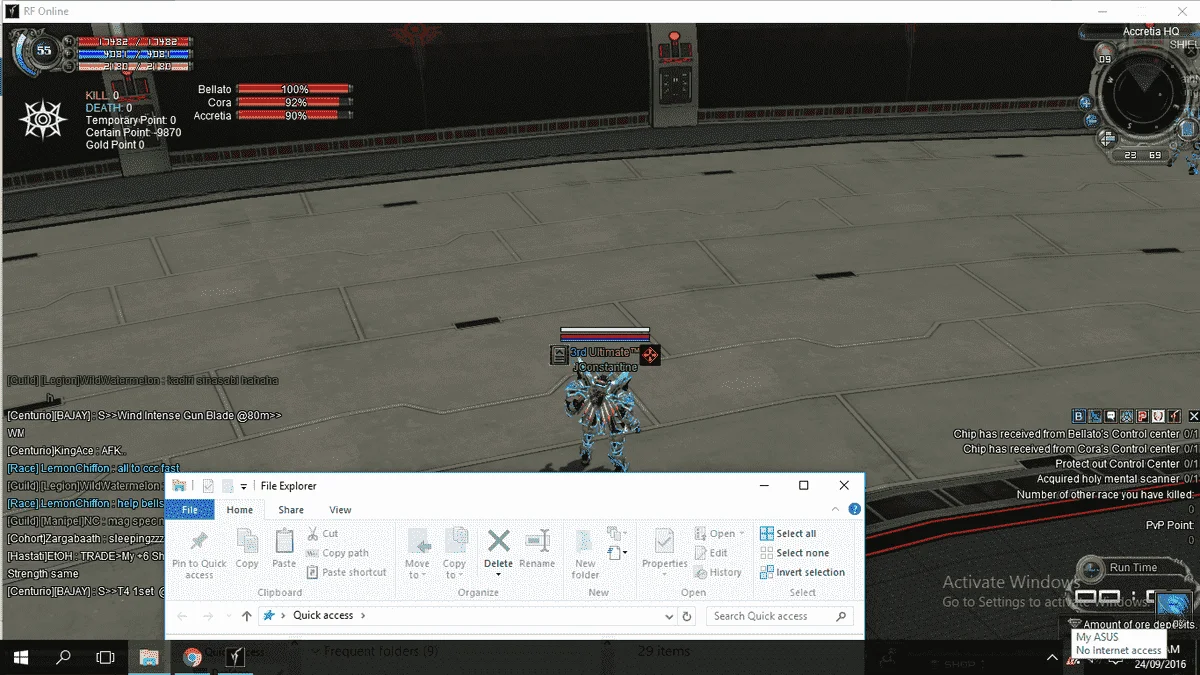This screenshot has width=1200, height=675.
Task: Click the Pin to Quick access icon
Action: pos(198,543)
